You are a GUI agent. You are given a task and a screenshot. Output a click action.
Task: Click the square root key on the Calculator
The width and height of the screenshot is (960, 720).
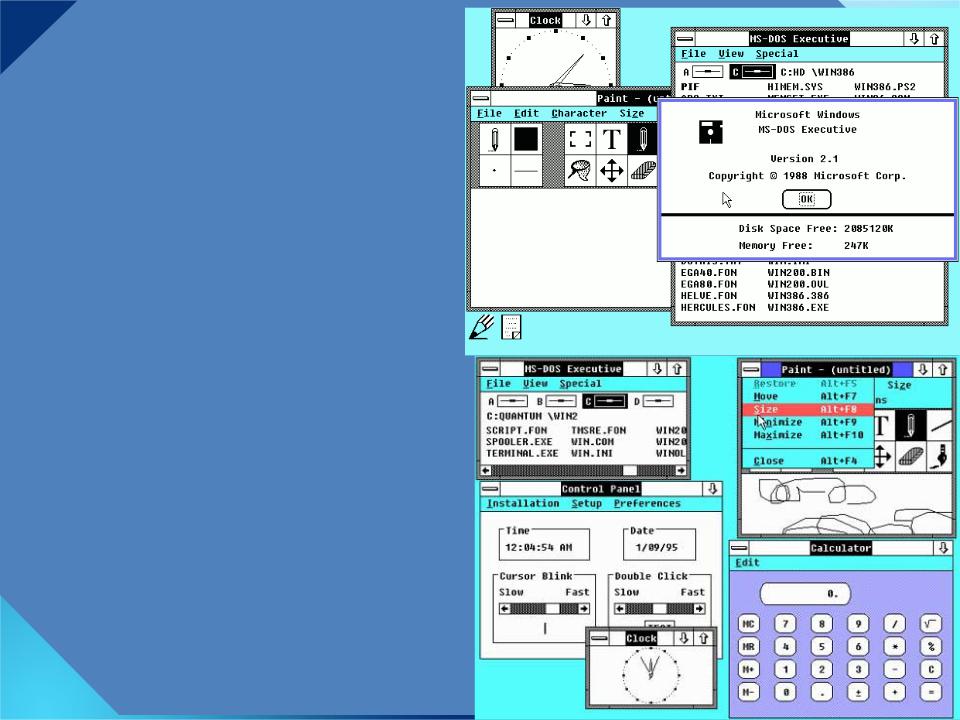(931, 624)
